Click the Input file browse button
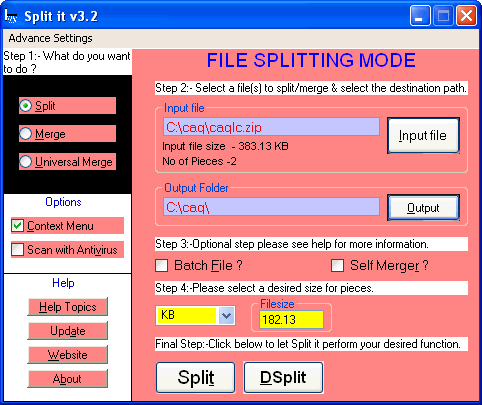Viewport: 482px width, 405px height. pyautogui.click(x=423, y=136)
